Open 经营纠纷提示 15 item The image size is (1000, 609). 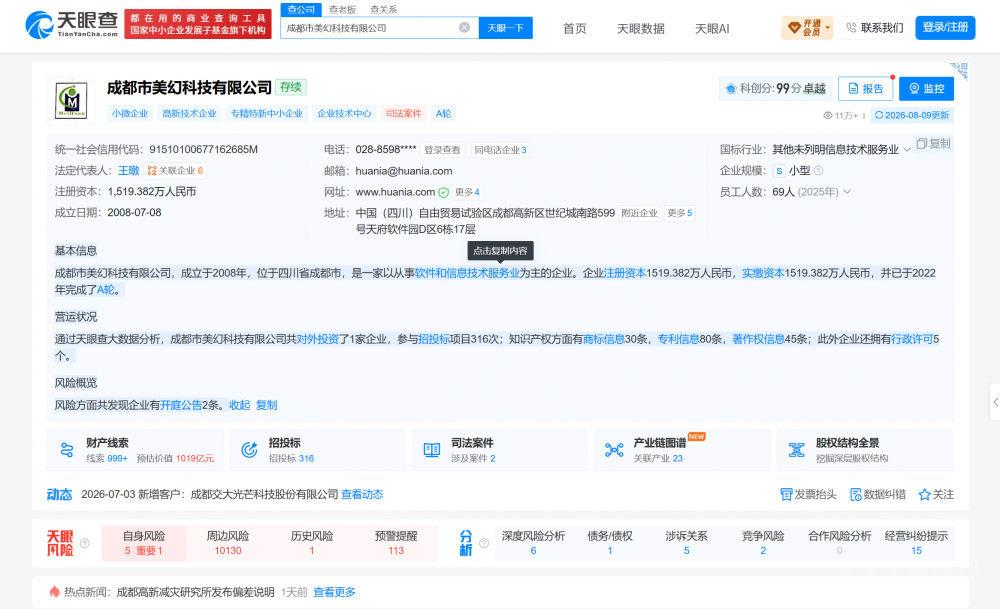(916, 543)
